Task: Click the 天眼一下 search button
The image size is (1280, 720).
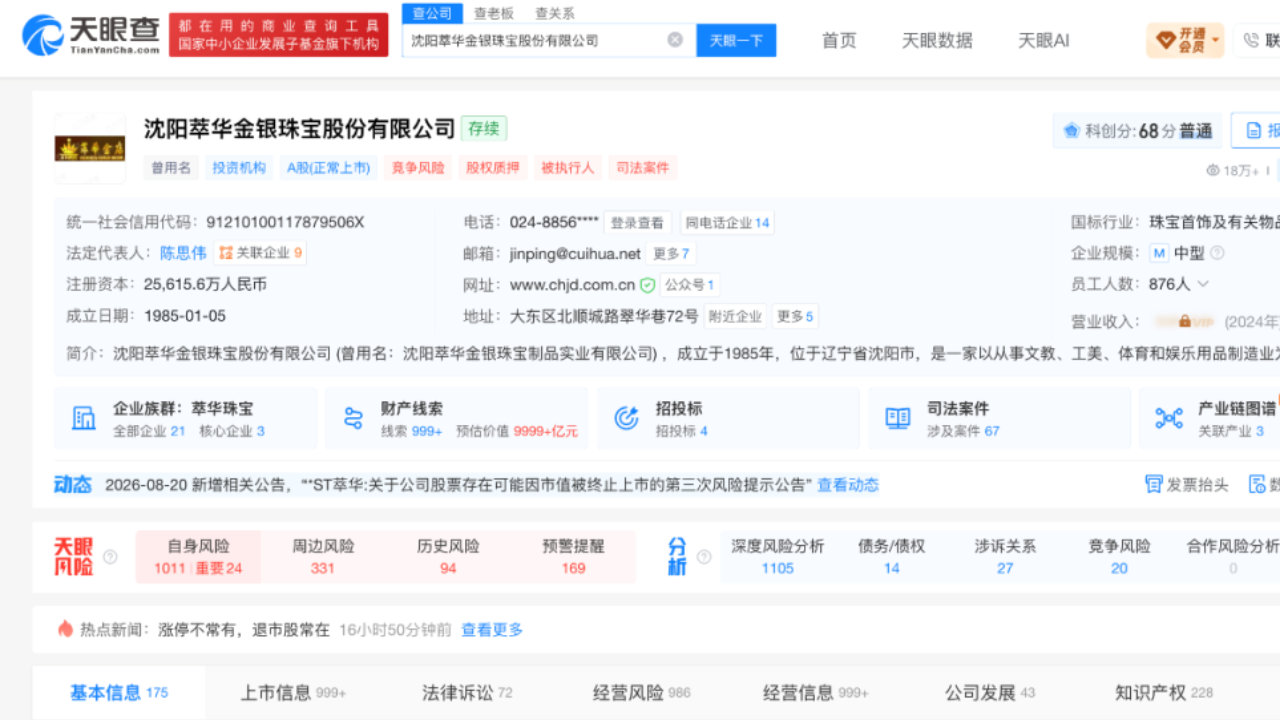Action: [736, 40]
